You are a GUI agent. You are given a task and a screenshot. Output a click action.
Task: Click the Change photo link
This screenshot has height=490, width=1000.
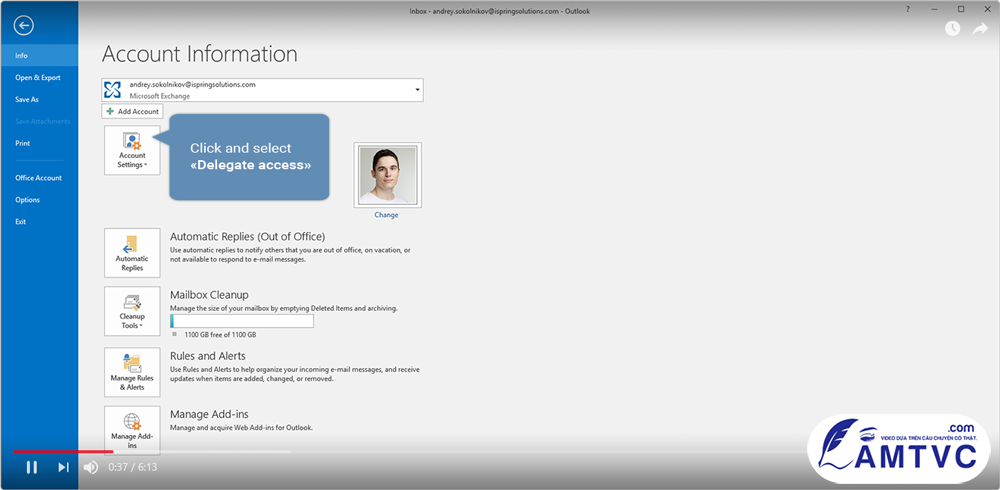[386, 215]
